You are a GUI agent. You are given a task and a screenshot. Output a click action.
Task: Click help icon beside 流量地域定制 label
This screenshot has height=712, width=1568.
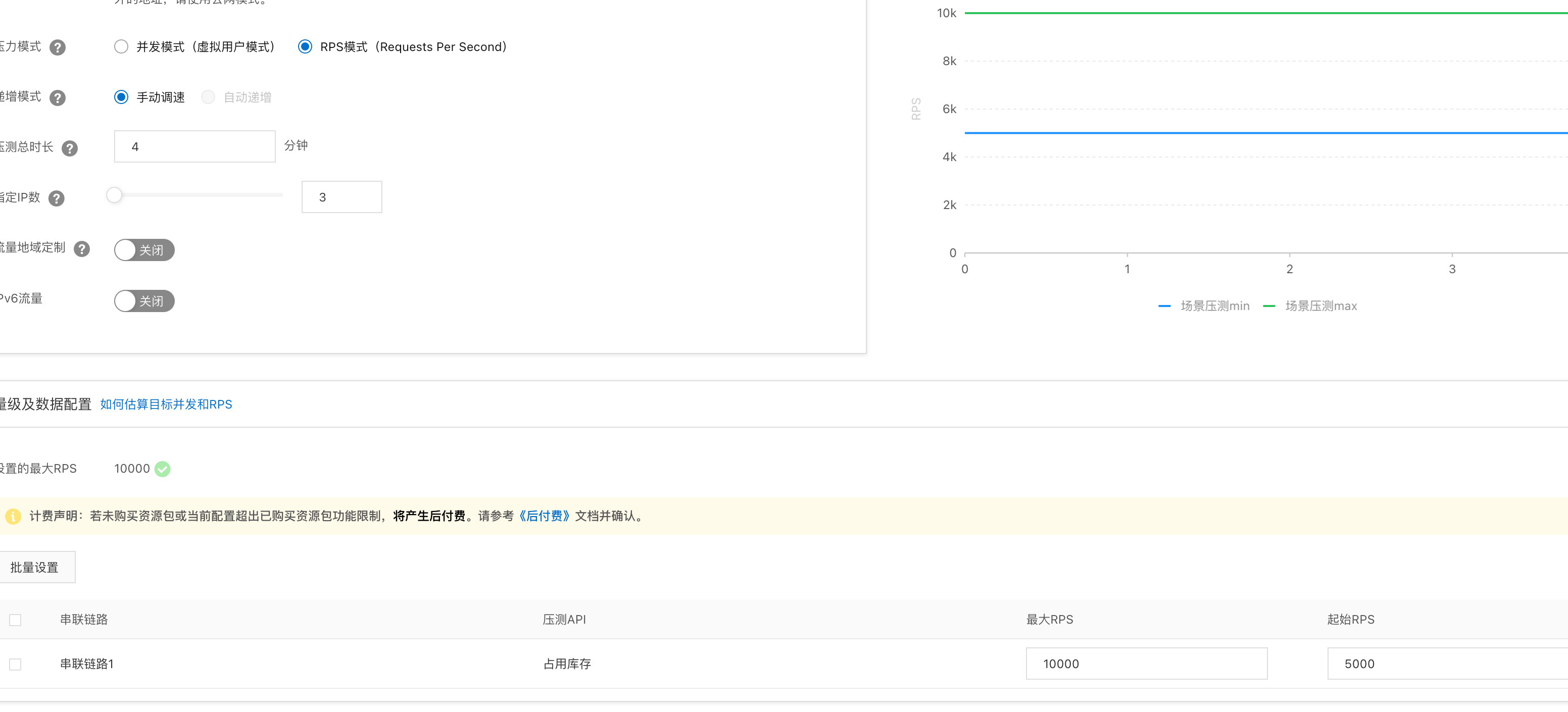[x=81, y=249]
